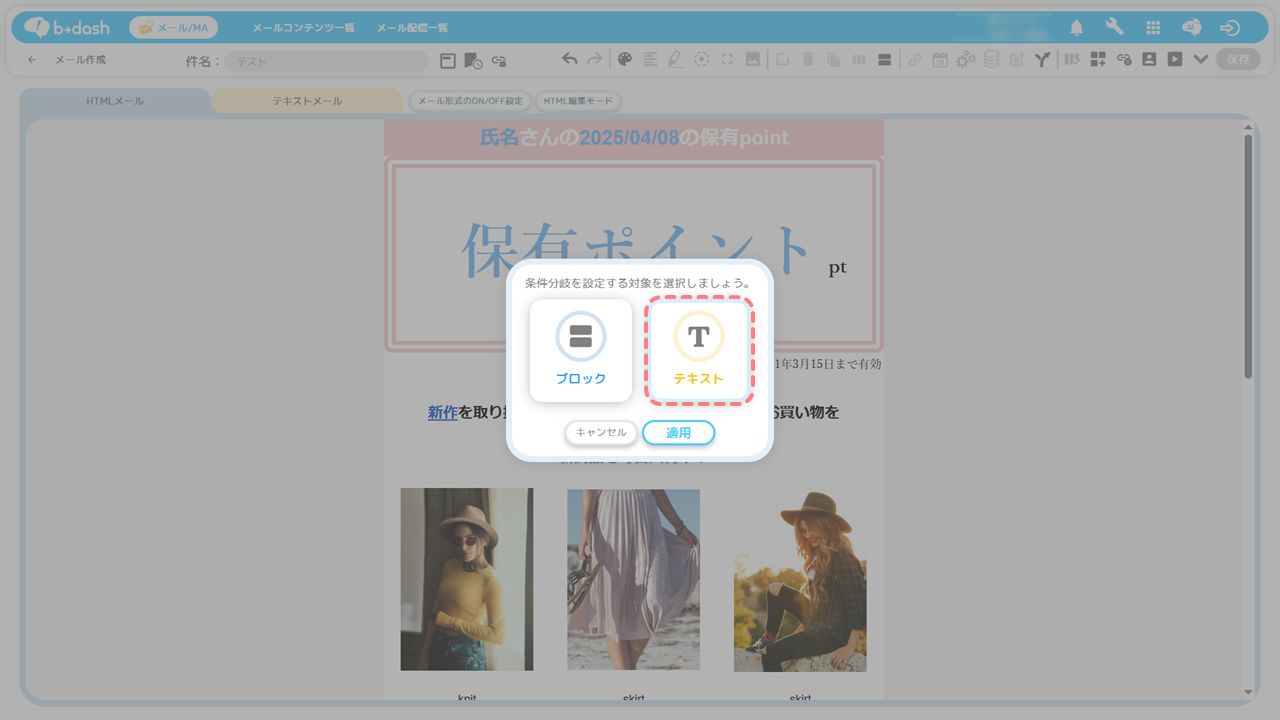Switch to the テキストメール tab
Image resolution: width=1280 pixels, height=720 pixels.
click(x=307, y=101)
